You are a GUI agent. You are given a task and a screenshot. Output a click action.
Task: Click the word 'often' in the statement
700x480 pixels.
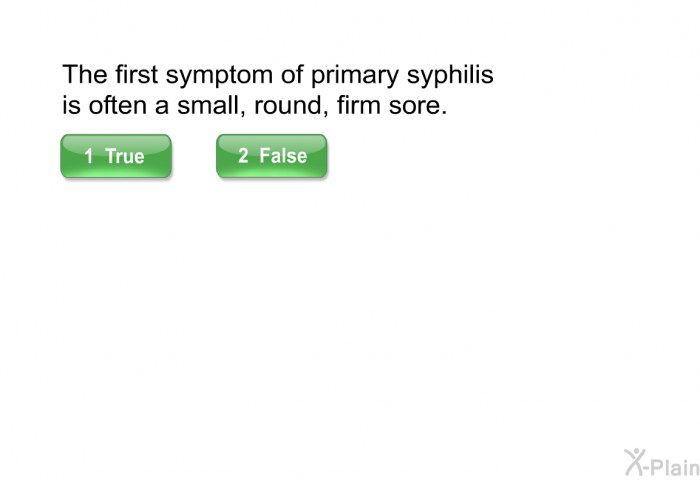[118, 105]
